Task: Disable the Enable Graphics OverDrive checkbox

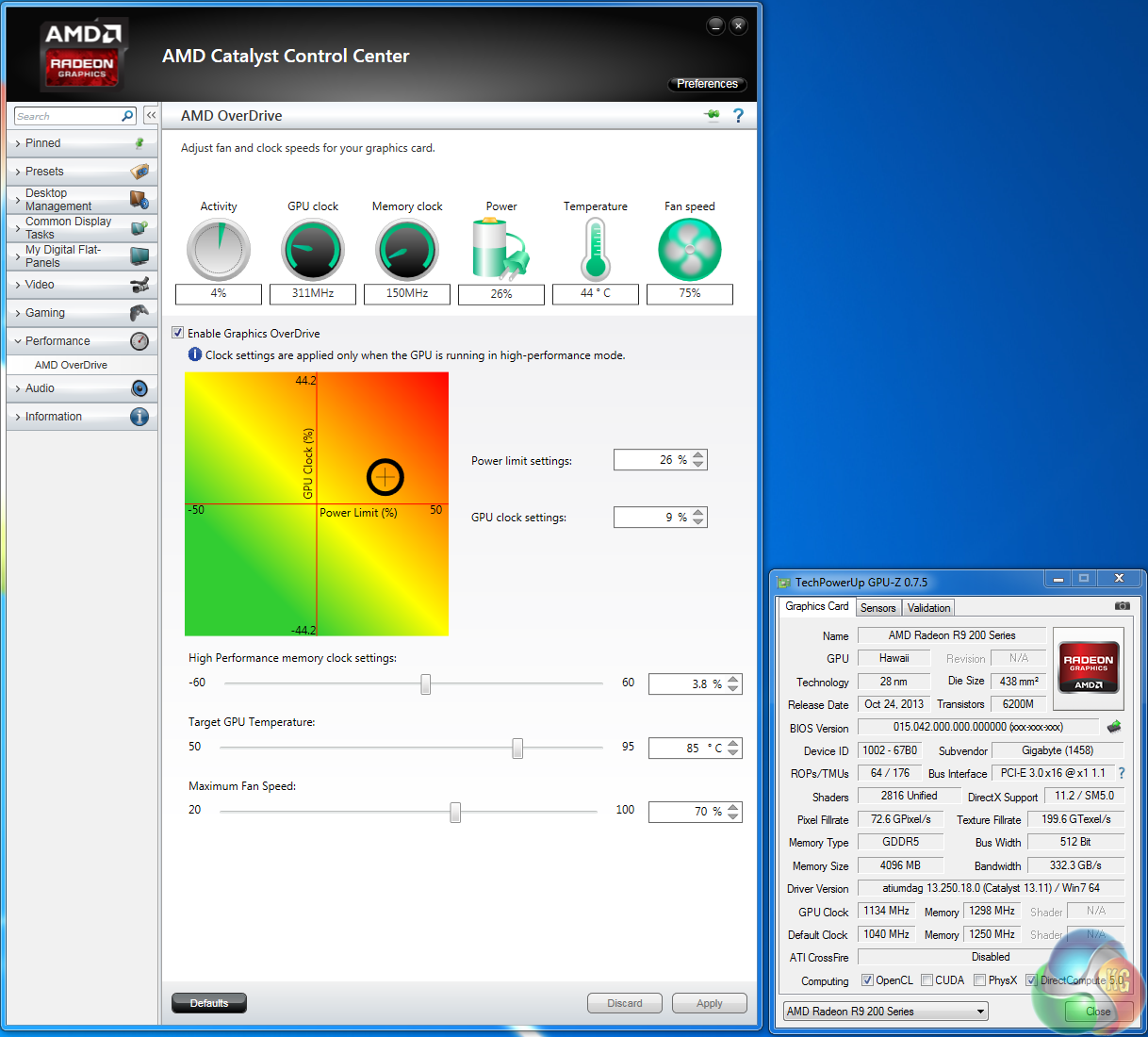Action: [x=177, y=333]
